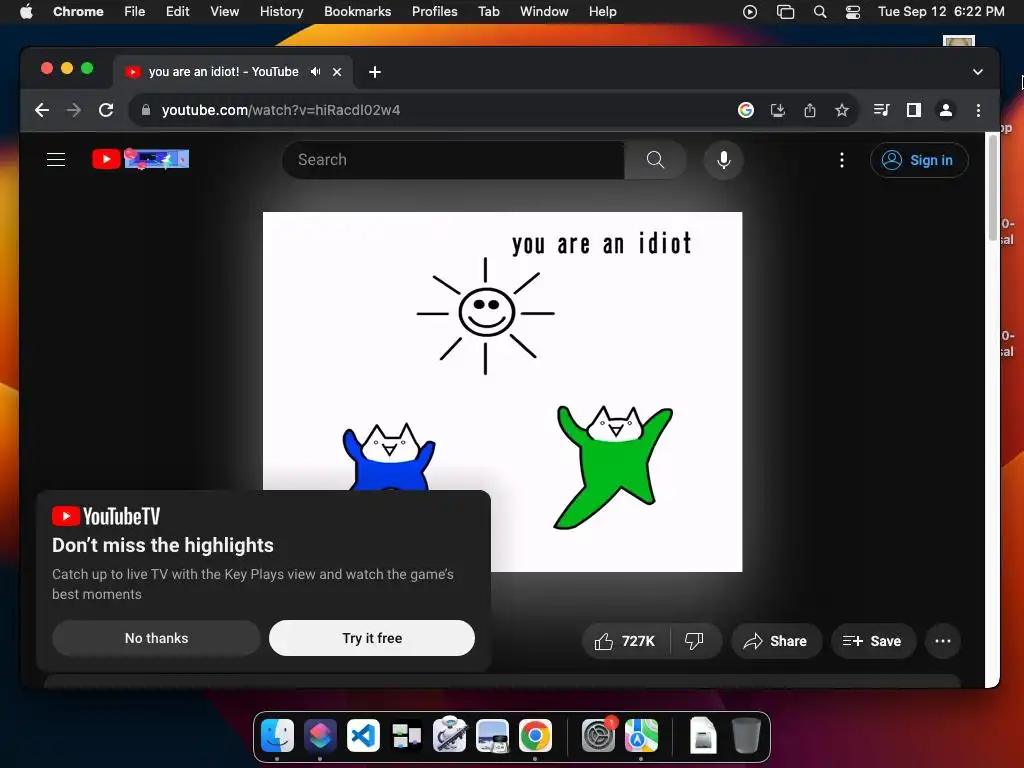Open the Chrome profile menu
Screen dimensions: 1024x768
946,110
